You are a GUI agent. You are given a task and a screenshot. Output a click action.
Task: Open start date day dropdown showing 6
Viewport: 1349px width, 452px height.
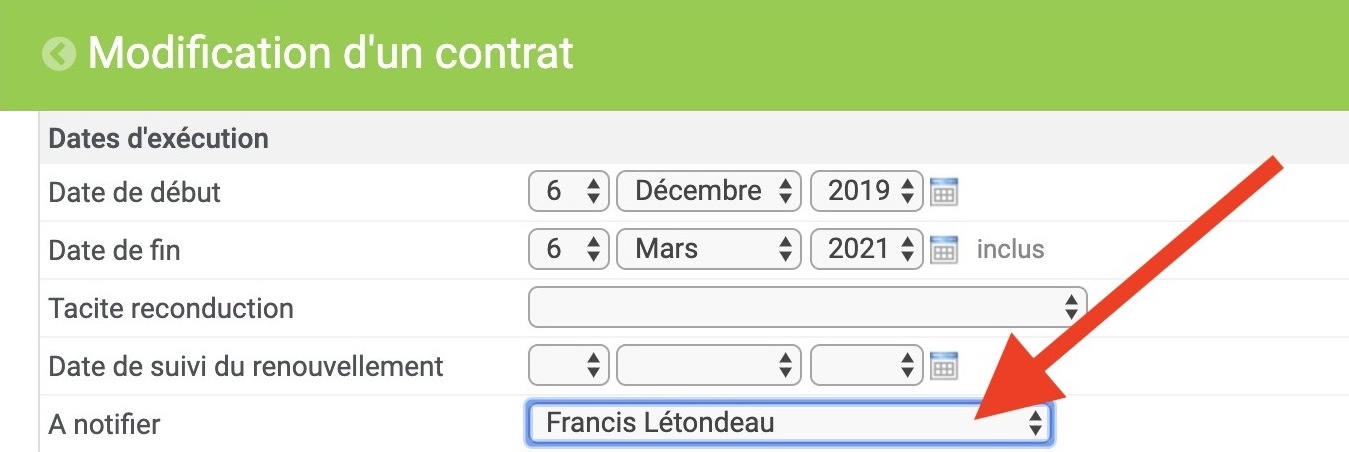568,192
